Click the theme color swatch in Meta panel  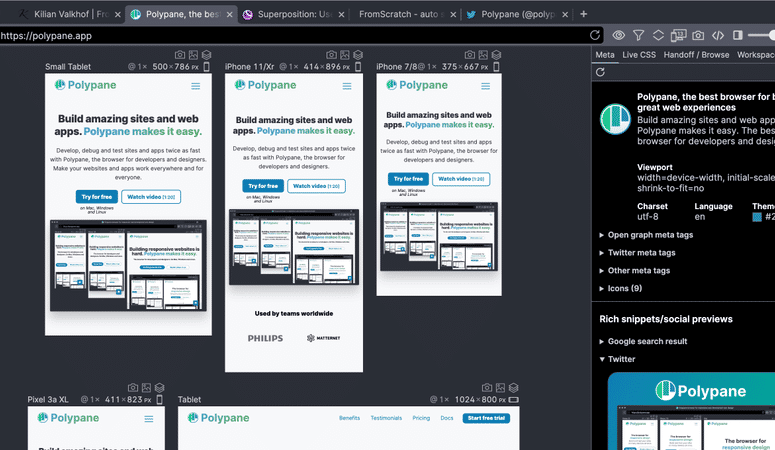point(757,217)
